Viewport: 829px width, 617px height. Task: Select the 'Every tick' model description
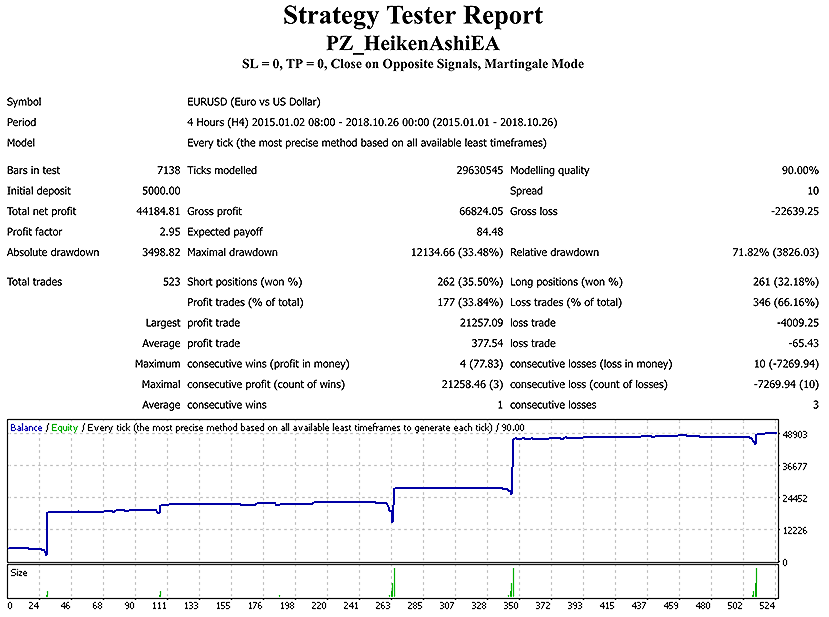click(x=367, y=143)
